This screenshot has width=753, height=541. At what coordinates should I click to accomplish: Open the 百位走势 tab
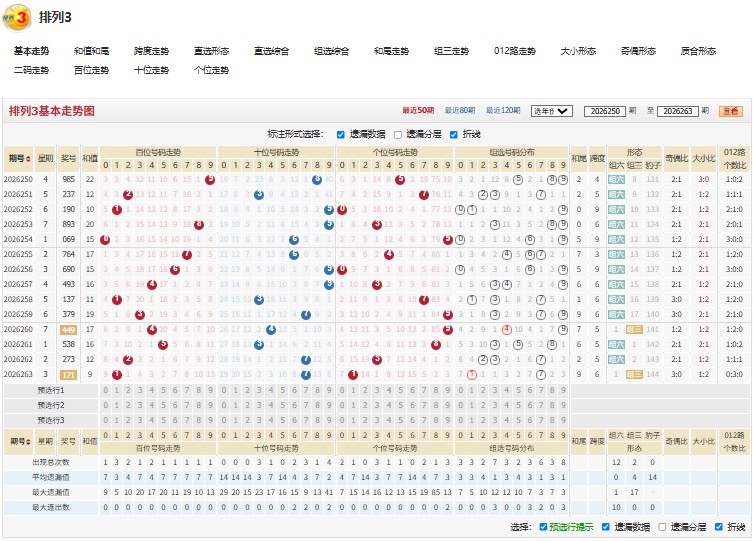(x=91, y=70)
